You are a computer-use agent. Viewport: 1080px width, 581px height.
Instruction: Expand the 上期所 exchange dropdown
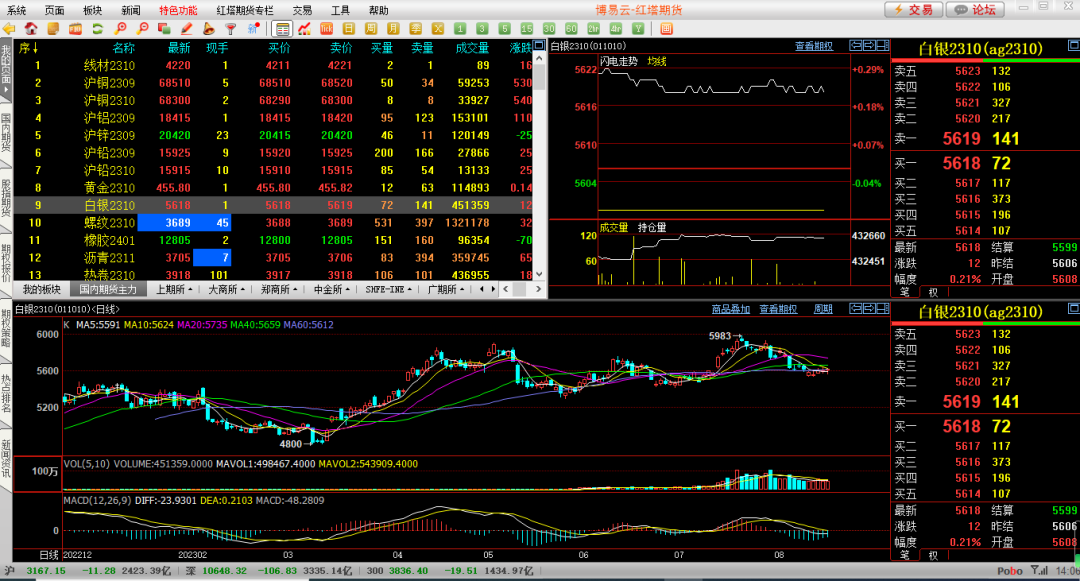(176, 289)
